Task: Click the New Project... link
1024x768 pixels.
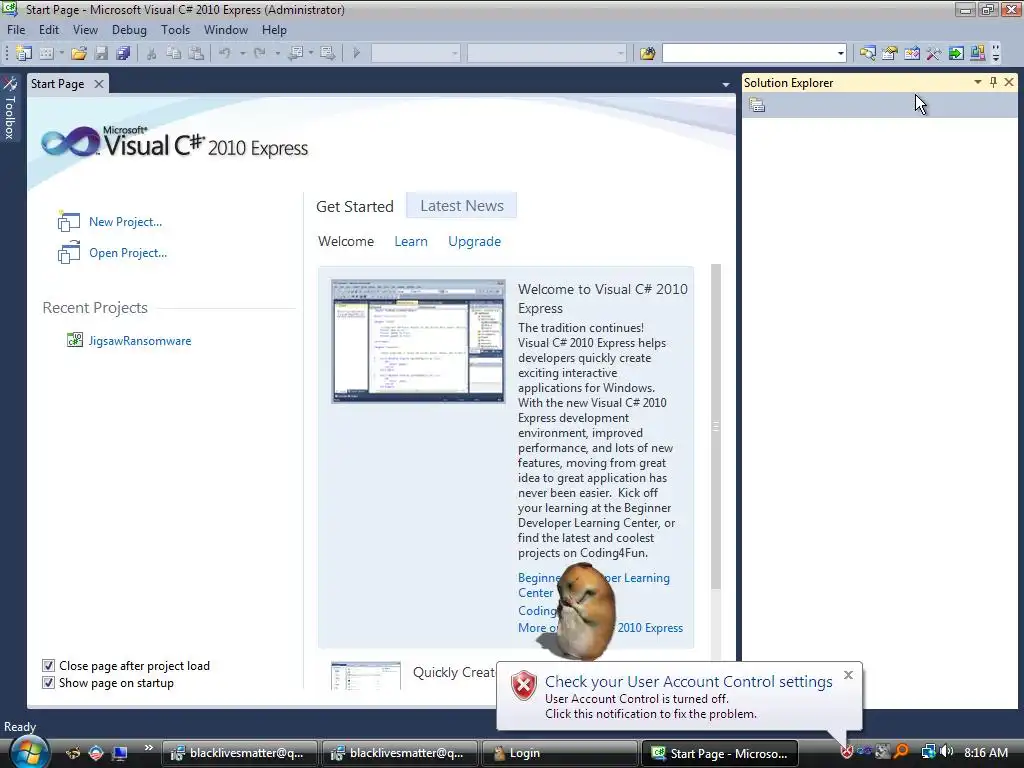Action: 125,222
